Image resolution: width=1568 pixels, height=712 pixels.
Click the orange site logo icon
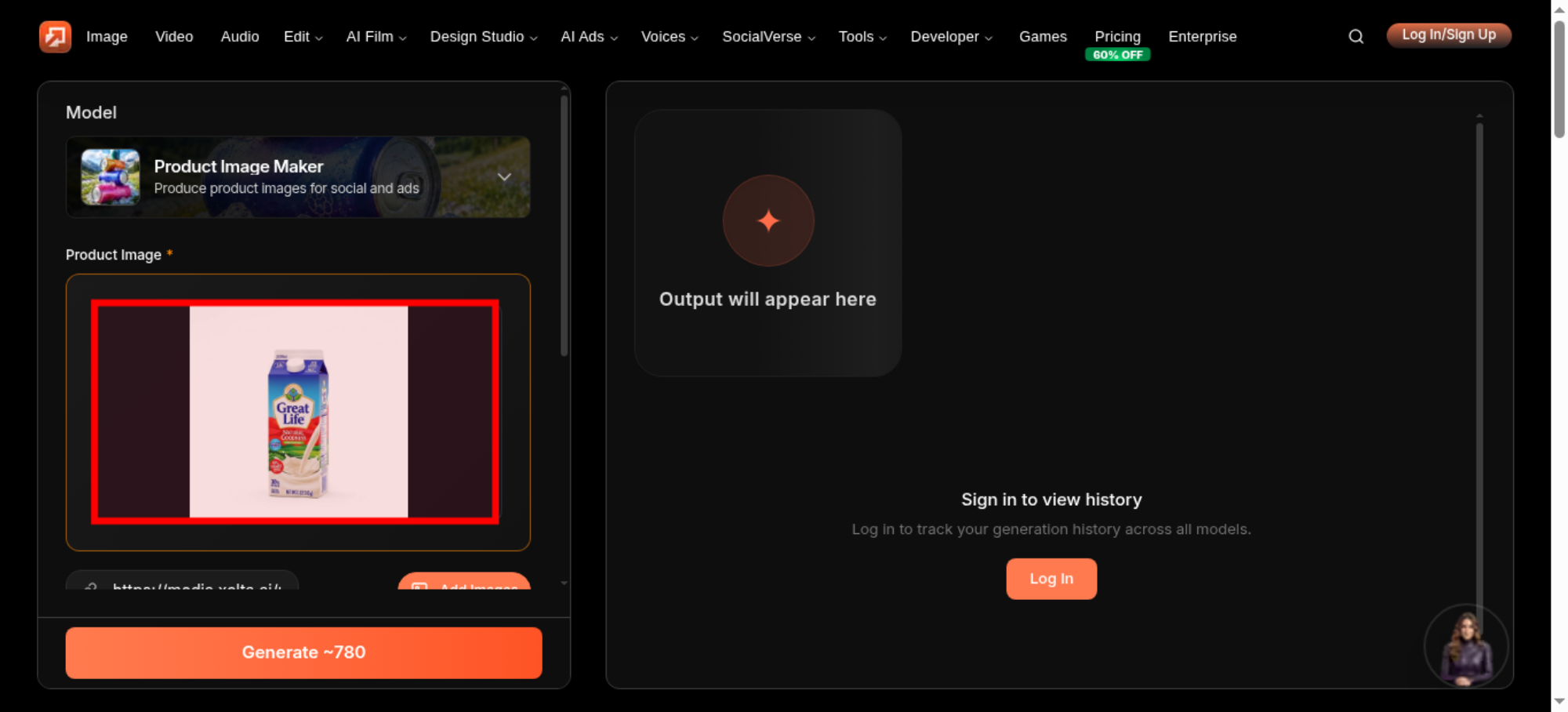pos(55,36)
